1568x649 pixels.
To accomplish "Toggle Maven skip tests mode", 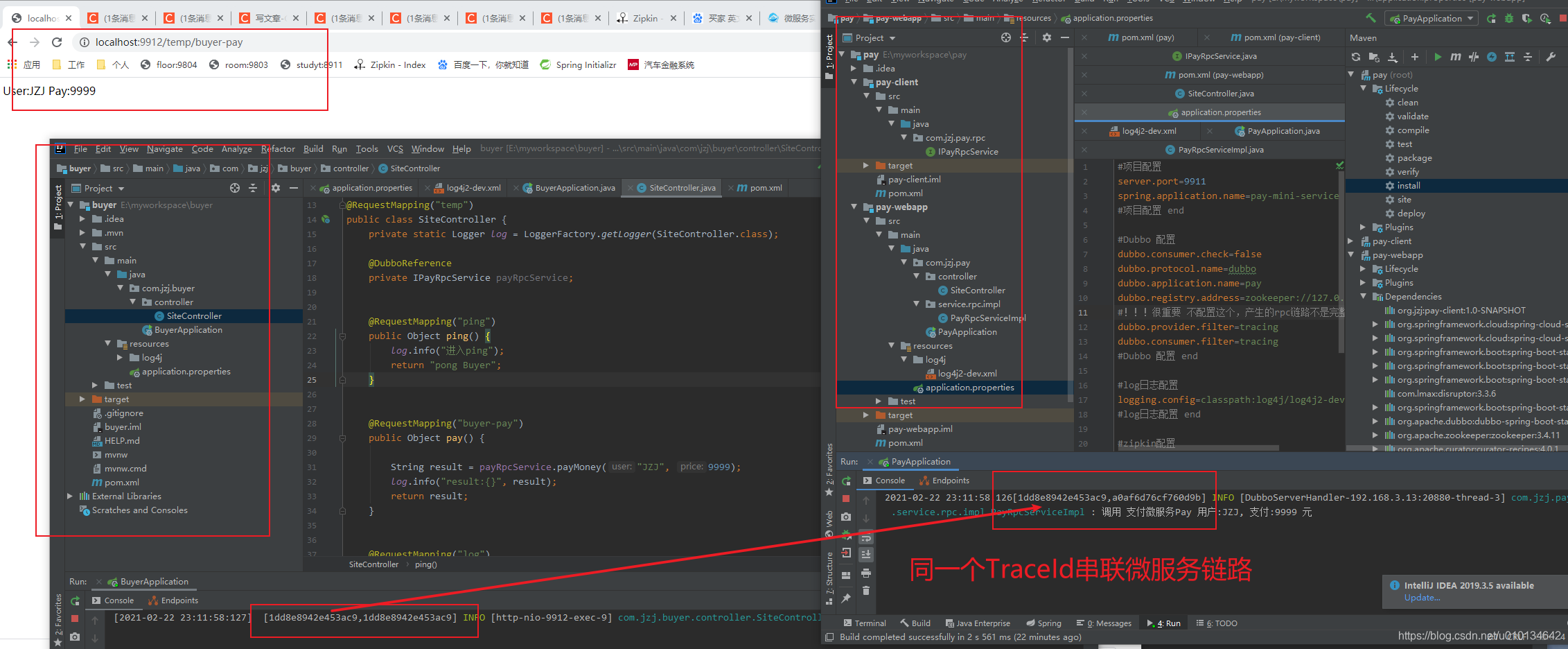I will [1492, 57].
